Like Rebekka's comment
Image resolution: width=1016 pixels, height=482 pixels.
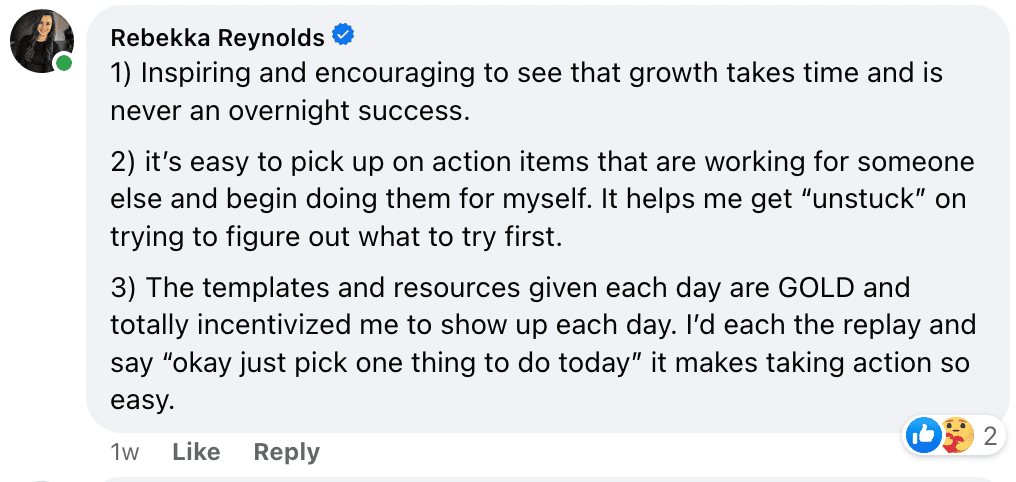click(x=194, y=452)
